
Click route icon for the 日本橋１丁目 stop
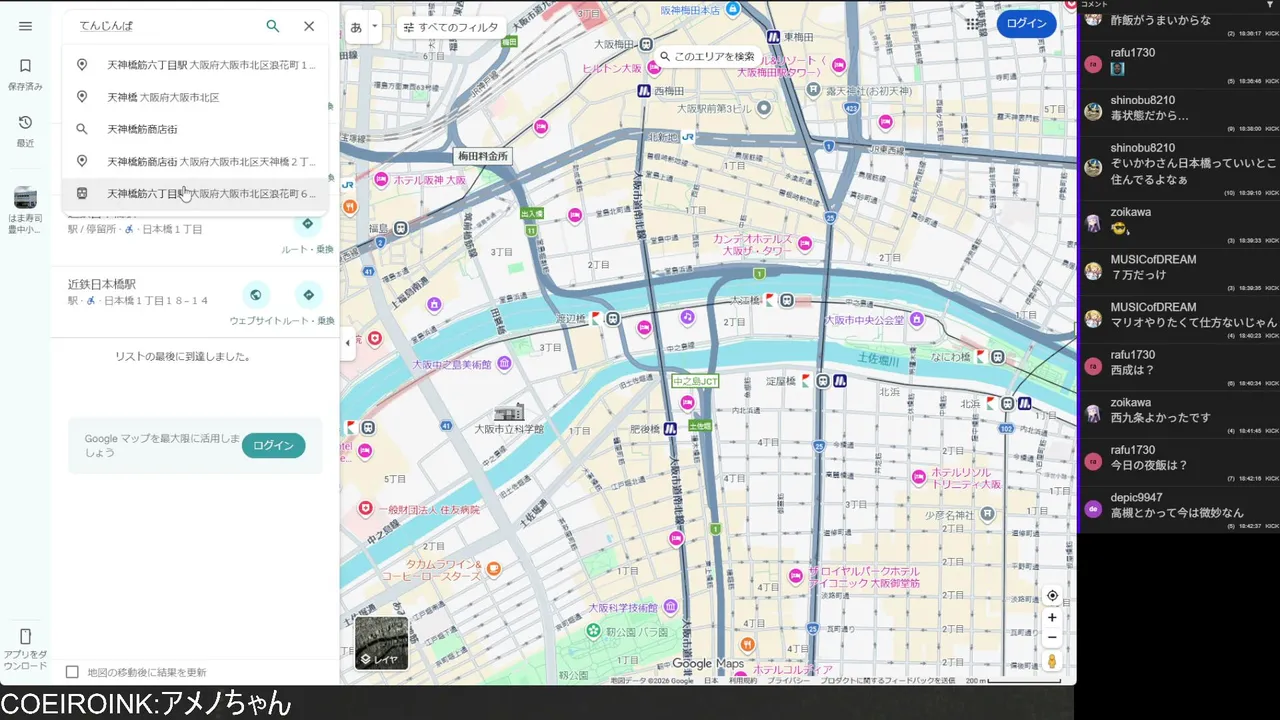pos(308,224)
